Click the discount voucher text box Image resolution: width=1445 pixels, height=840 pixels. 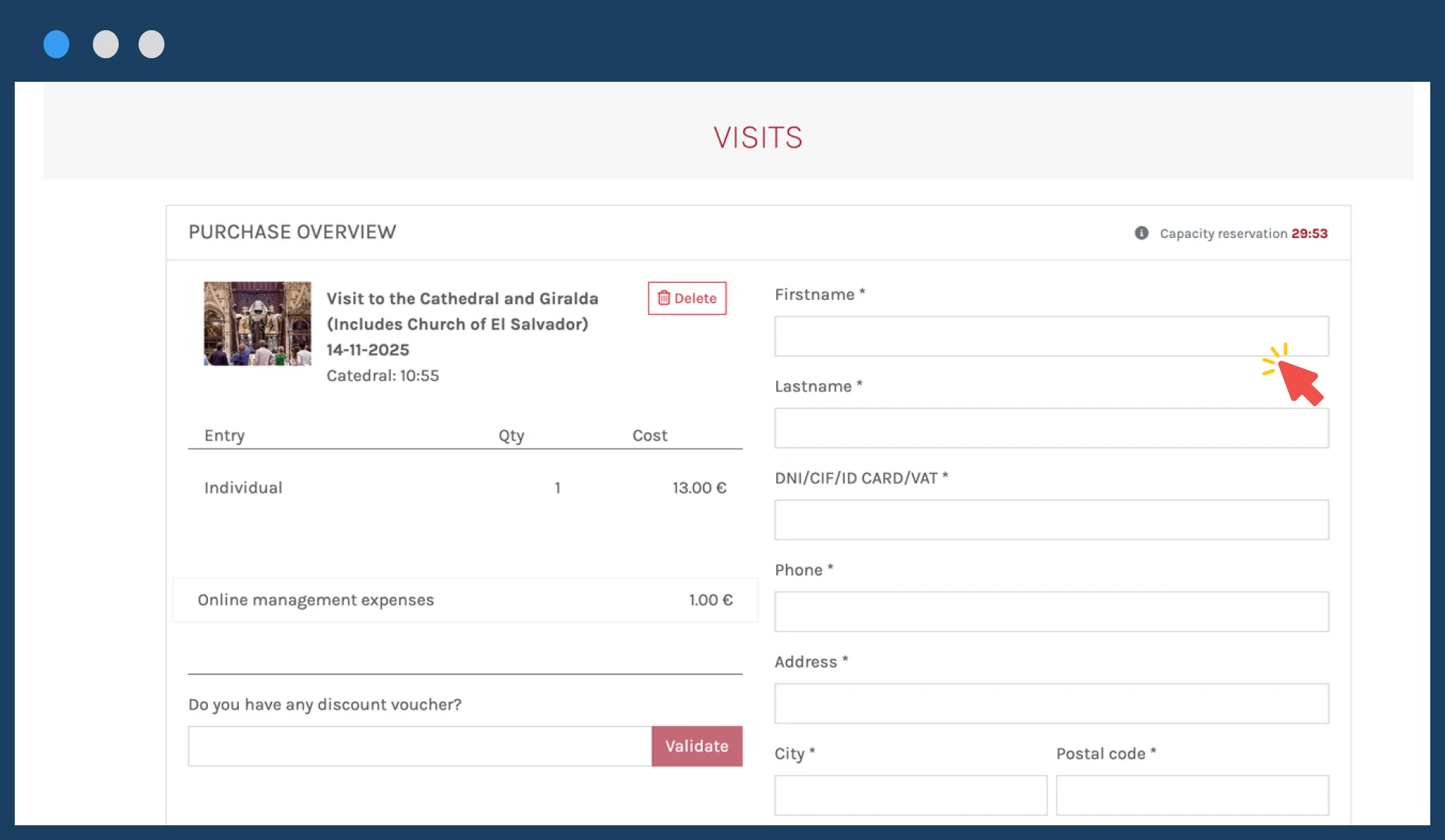coord(419,746)
